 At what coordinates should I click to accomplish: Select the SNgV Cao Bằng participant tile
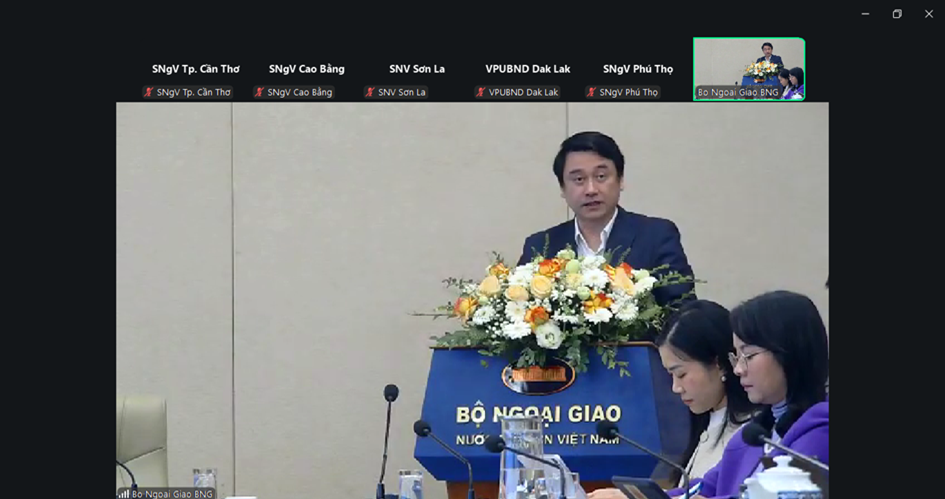pyautogui.click(x=306, y=69)
